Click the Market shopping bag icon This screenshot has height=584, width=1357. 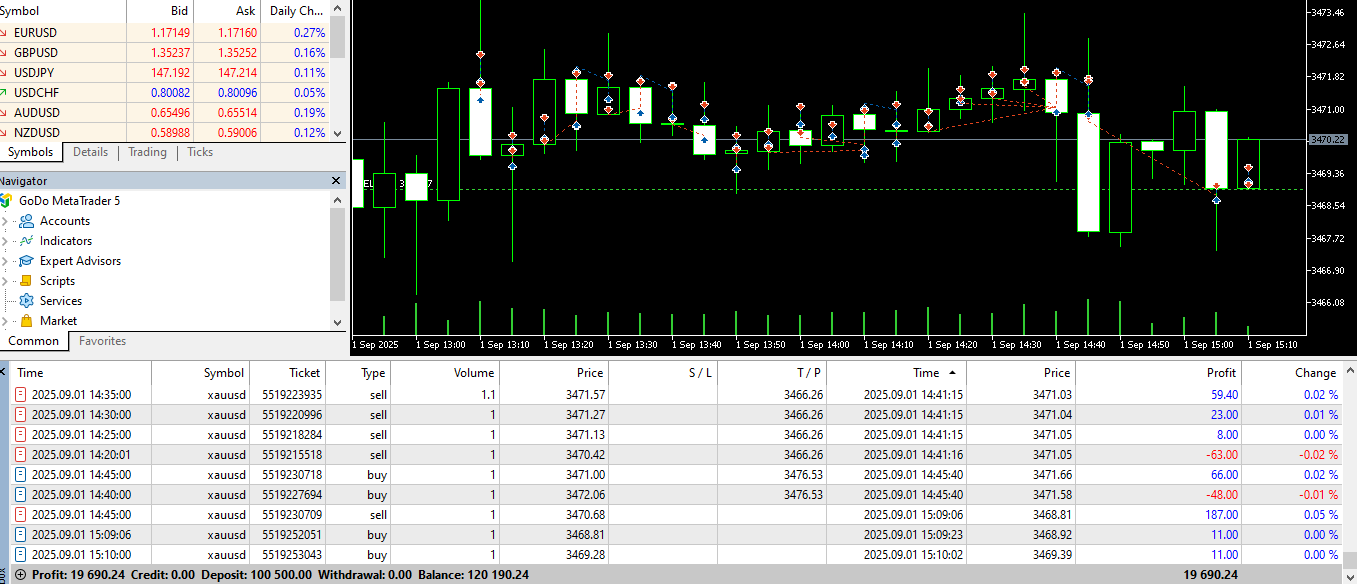[x=26, y=321]
